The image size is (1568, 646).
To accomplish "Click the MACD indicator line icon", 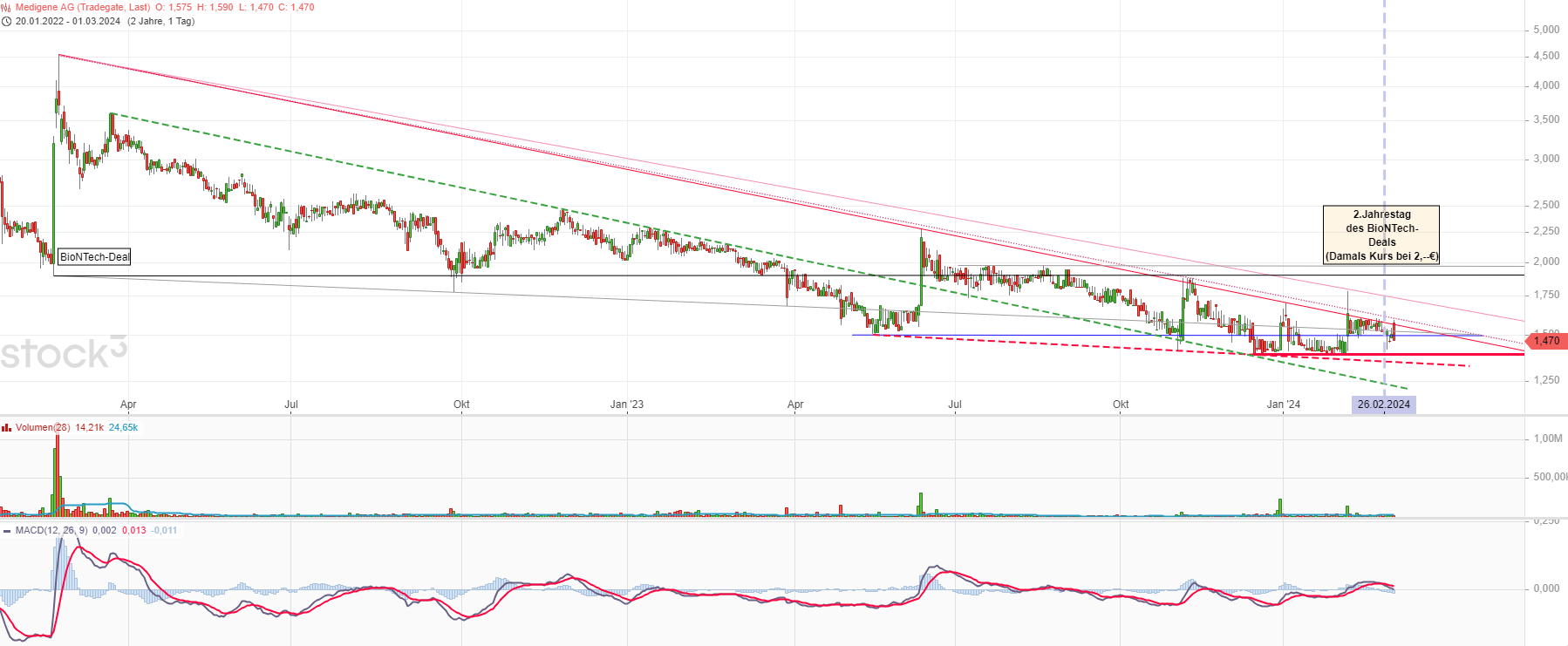I will coord(6,530).
